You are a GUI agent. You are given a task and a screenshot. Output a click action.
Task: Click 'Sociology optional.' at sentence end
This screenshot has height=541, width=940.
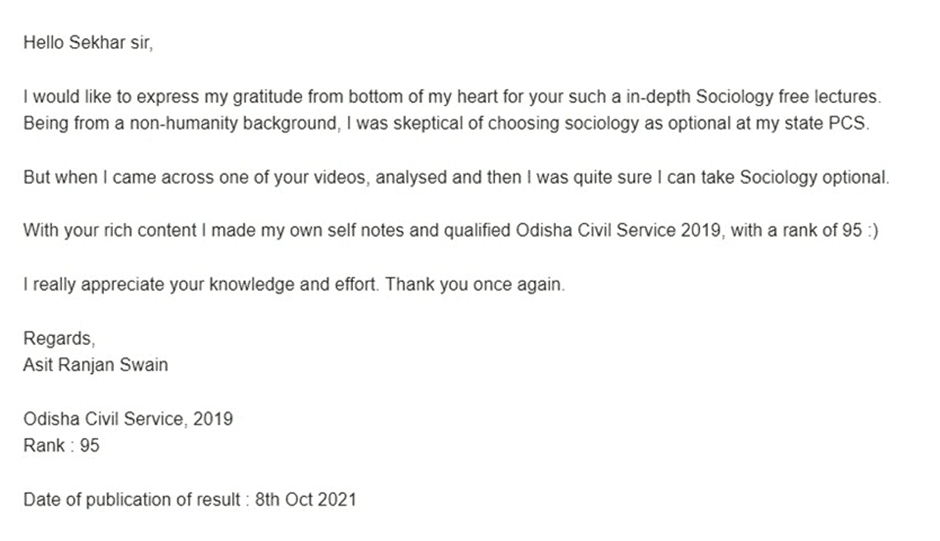(815, 178)
